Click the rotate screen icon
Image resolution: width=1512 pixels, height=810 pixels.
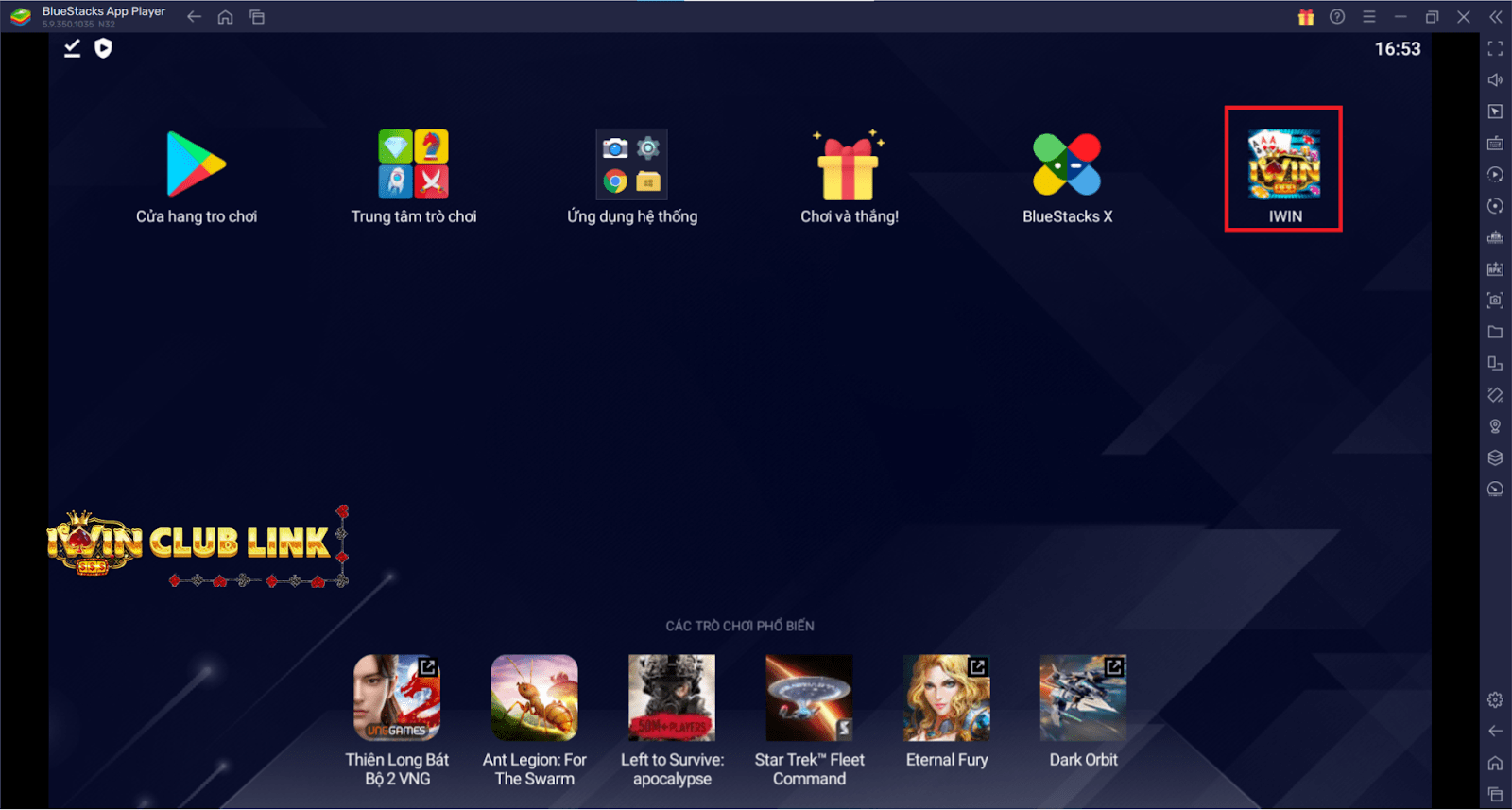pyautogui.click(x=1495, y=363)
